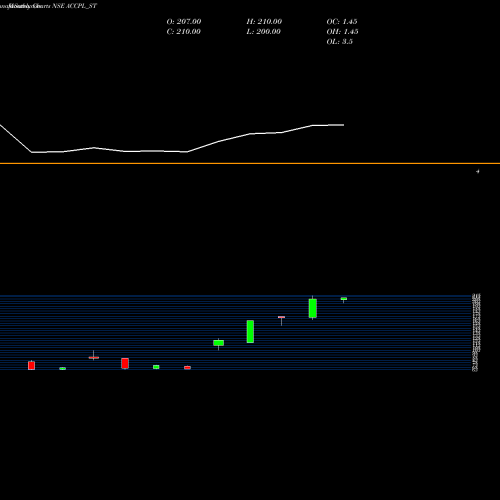This screenshot has width=500, height=500.
Task: Select the low price label L: 200.00
Action: point(263,31)
